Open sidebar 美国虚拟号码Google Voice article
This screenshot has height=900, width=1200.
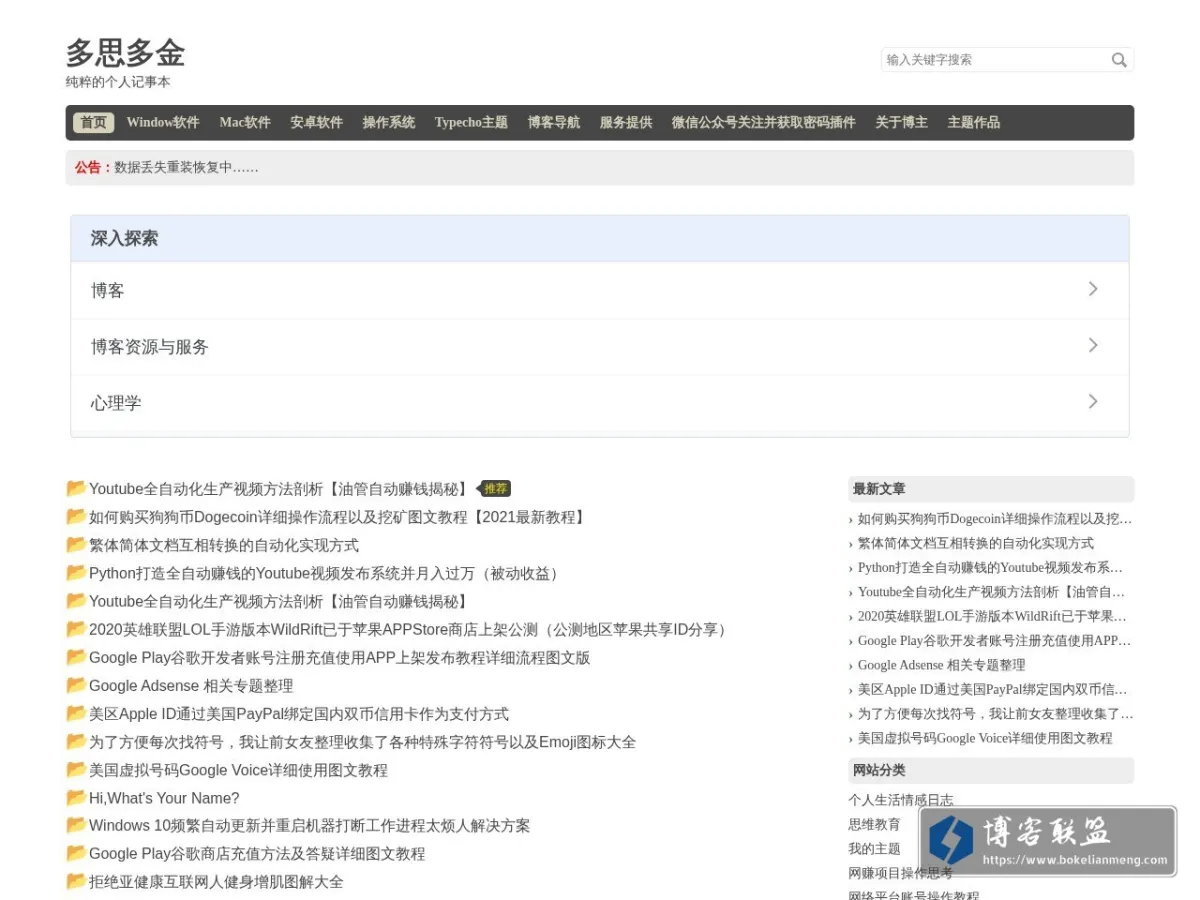click(x=985, y=738)
